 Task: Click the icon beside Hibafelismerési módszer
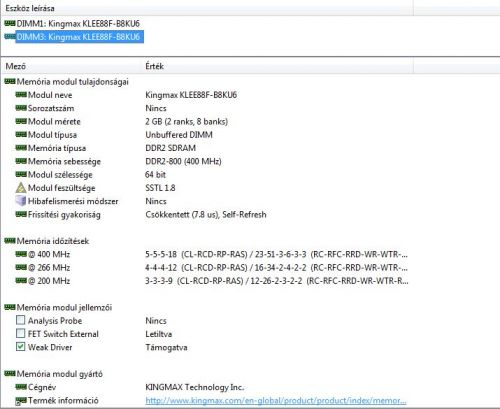(21, 201)
